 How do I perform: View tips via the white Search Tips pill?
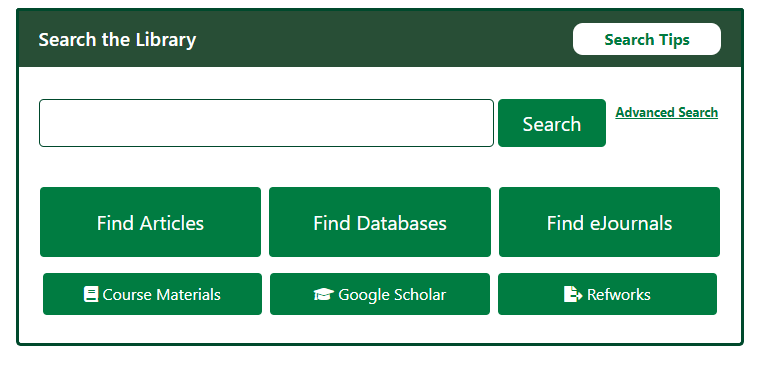point(647,39)
